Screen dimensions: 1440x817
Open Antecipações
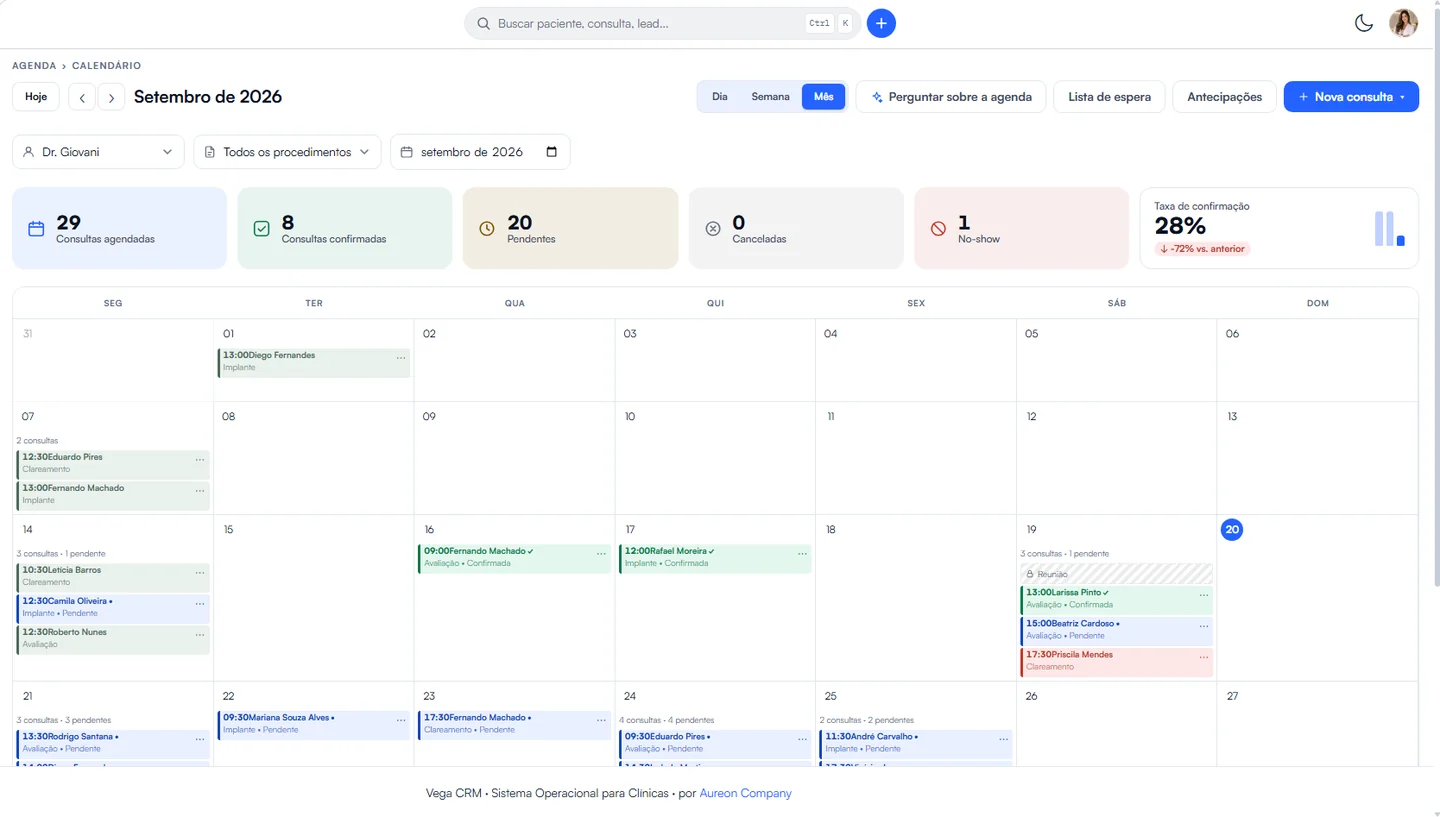coord(1224,97)
